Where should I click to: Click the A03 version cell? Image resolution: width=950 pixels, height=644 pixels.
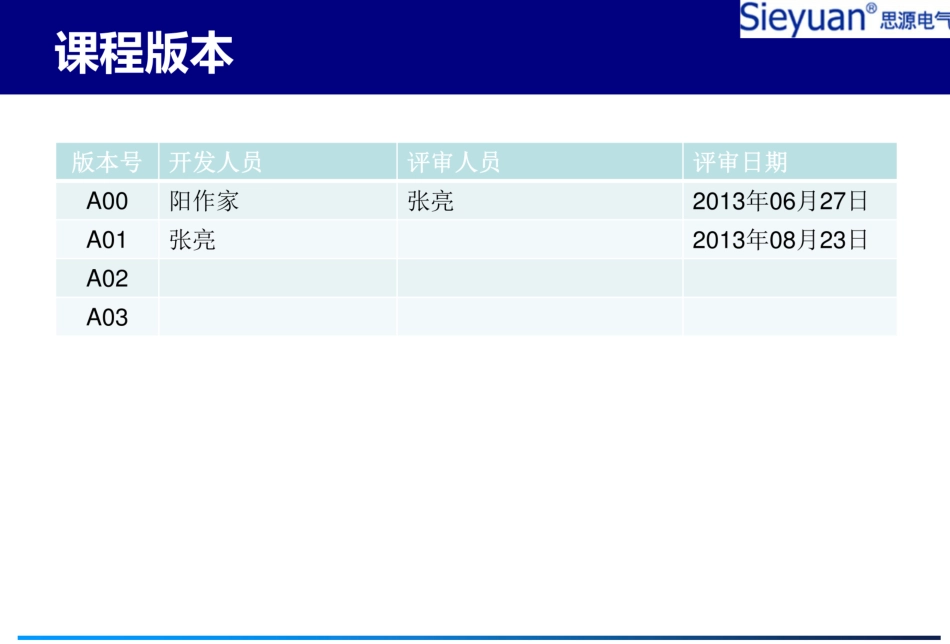(107, 317)
